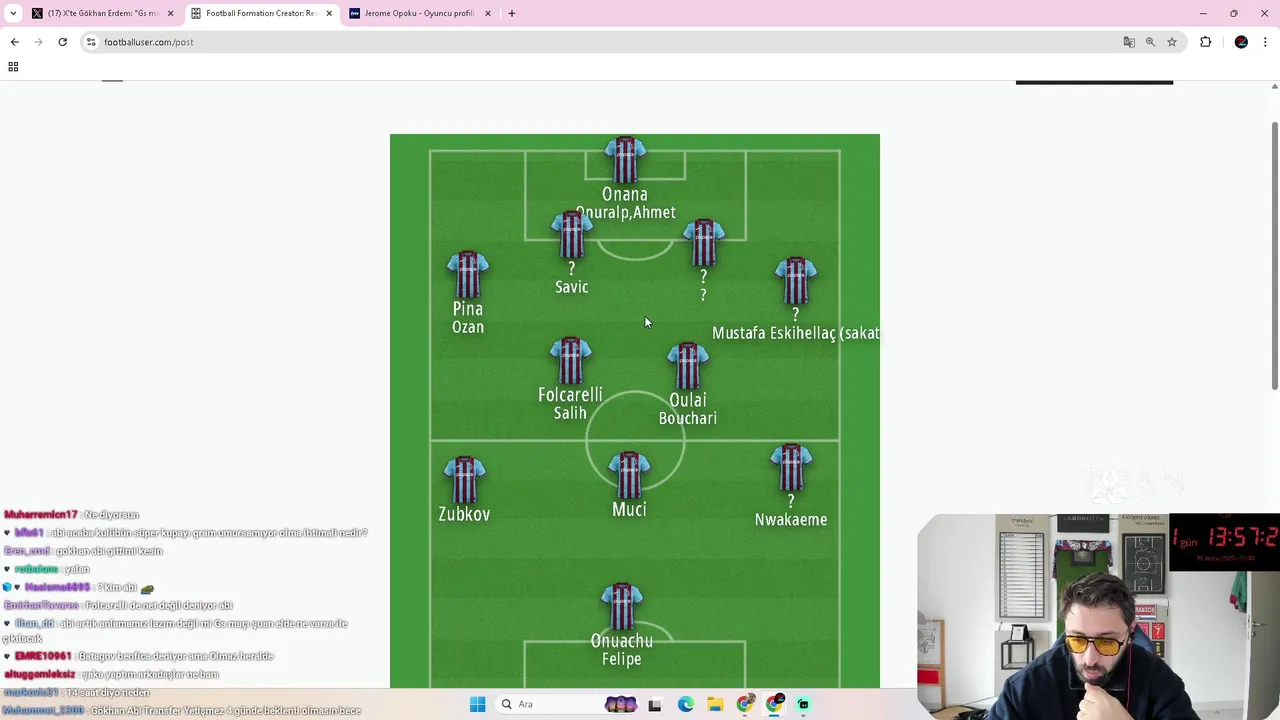Open the apps grid in the bookmarks bar
The height and width of the screenshot is (720, 1280).
pyautogui.click(x=13, y=67)
